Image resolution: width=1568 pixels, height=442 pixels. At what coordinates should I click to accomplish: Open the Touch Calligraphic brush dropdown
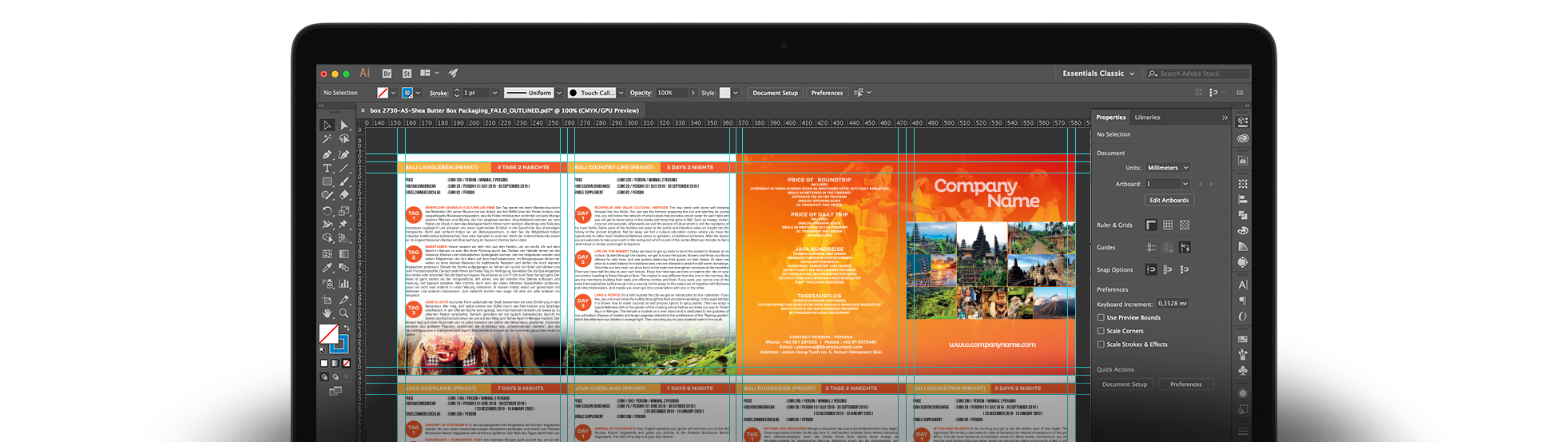tap(621, 93)
